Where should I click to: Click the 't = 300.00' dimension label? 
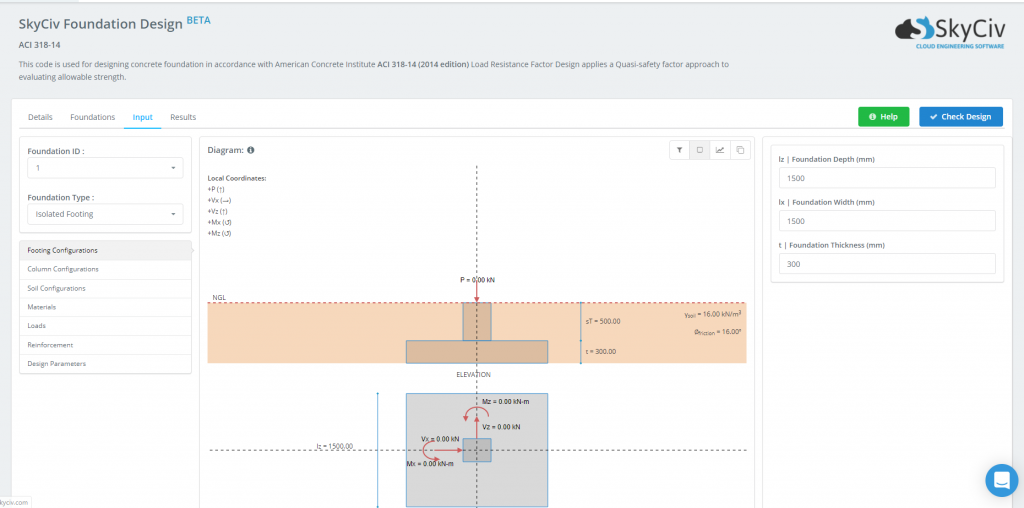(601, 351)
